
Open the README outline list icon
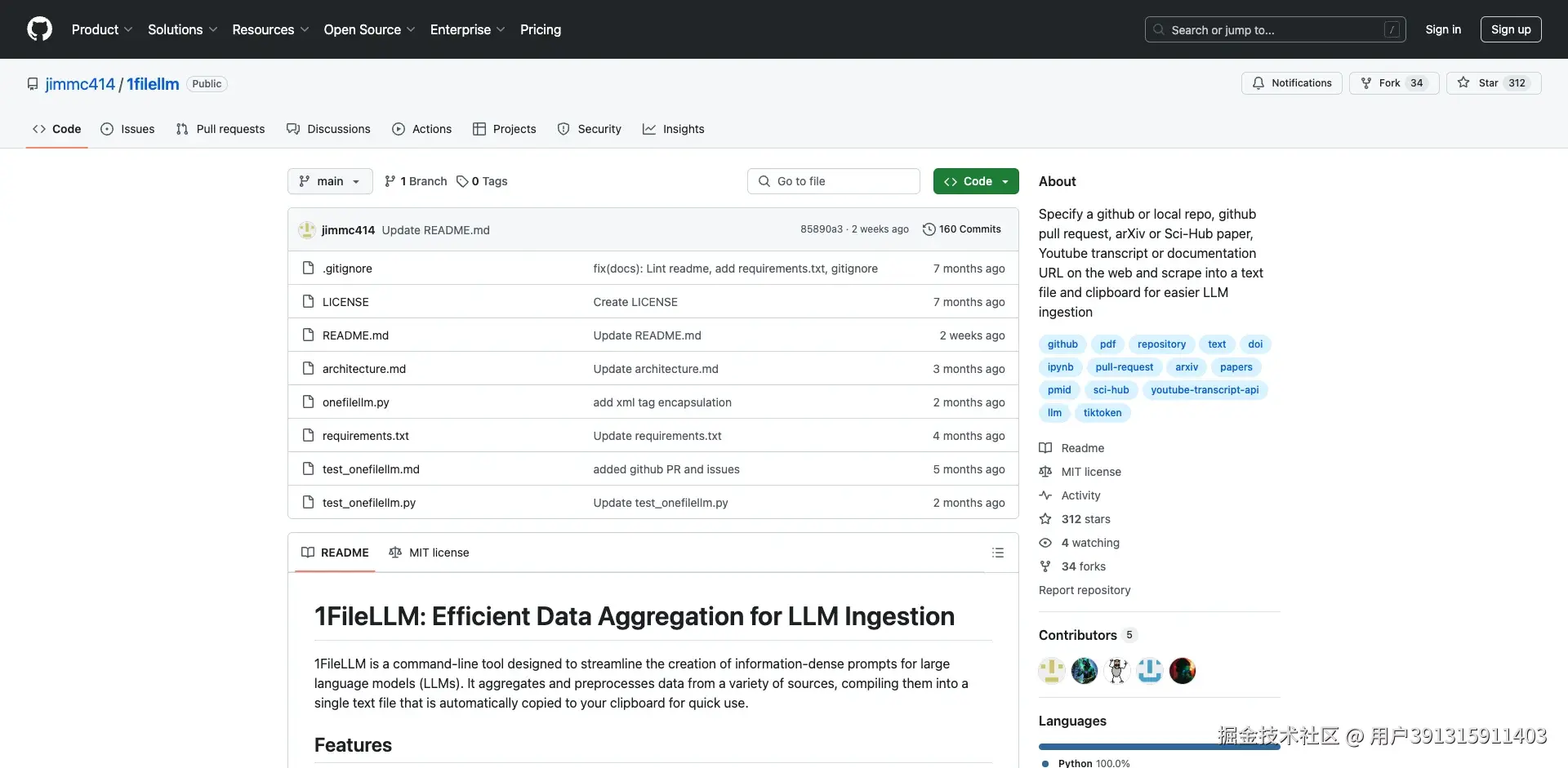(x=997, y=553)
